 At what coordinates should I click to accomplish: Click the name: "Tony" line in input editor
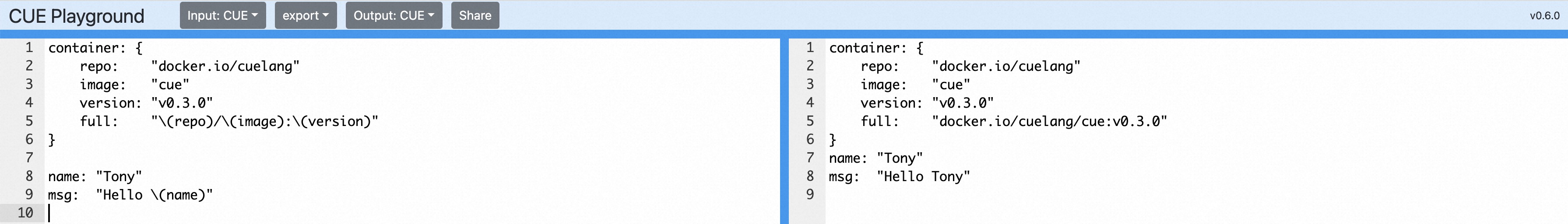[95, 176]
